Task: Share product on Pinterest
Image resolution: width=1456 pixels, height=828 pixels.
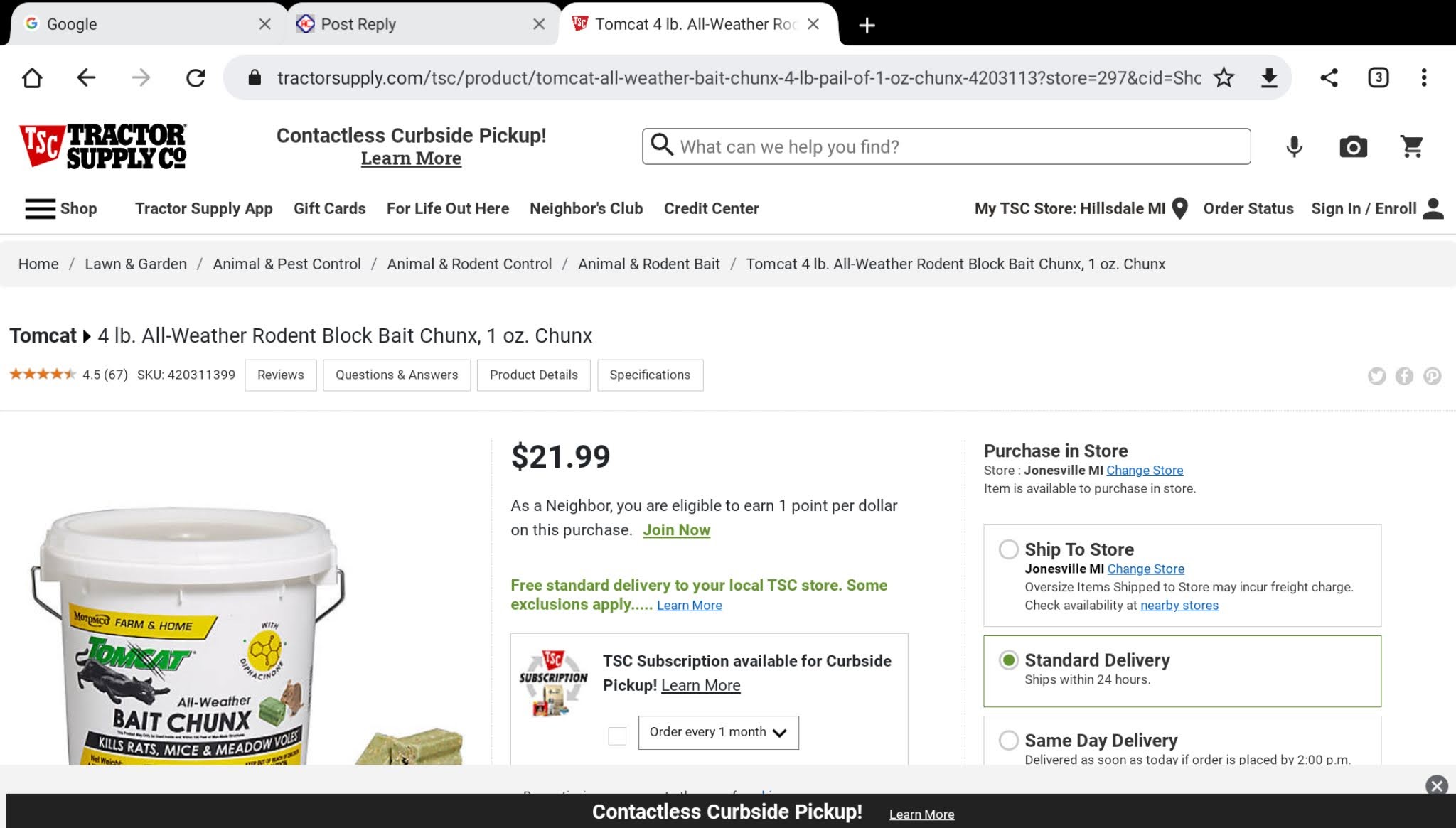Action: click(x=1432, y=376)
